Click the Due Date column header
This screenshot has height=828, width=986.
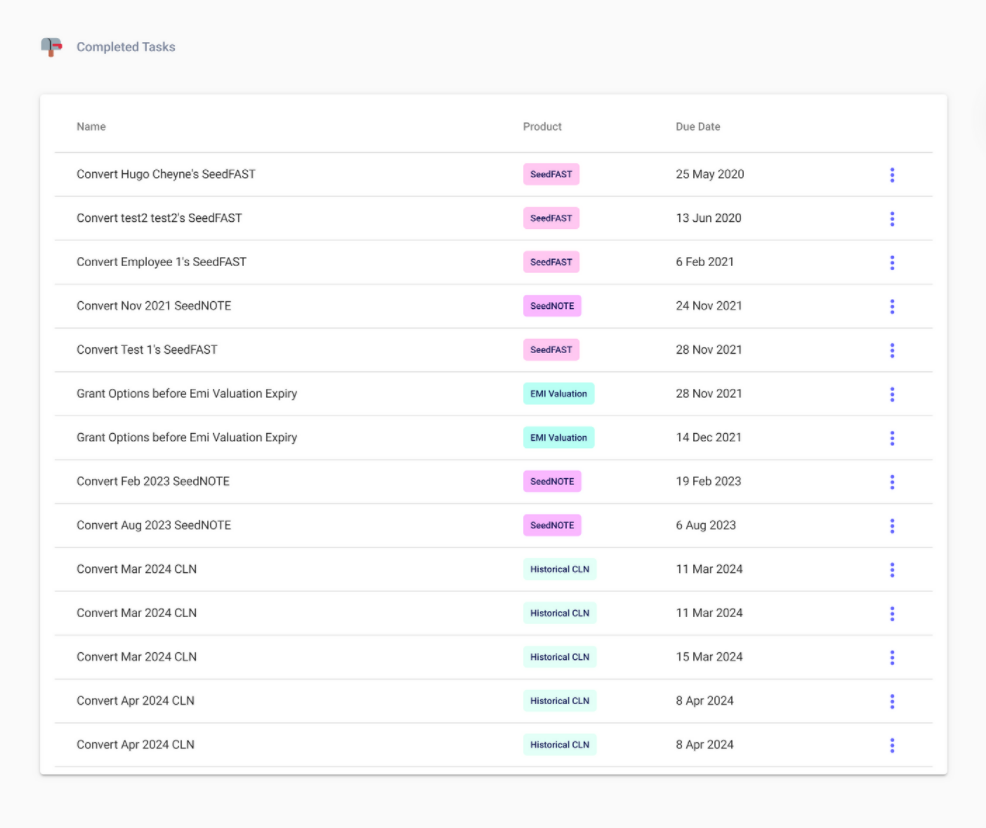pyautogui.click(x=698, y=126)
